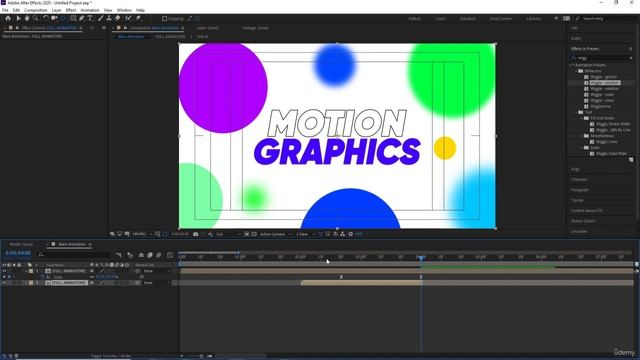Open parent dropdown of first FULL ANIMATION layer

pyautogui.click(x=157, y=271)
